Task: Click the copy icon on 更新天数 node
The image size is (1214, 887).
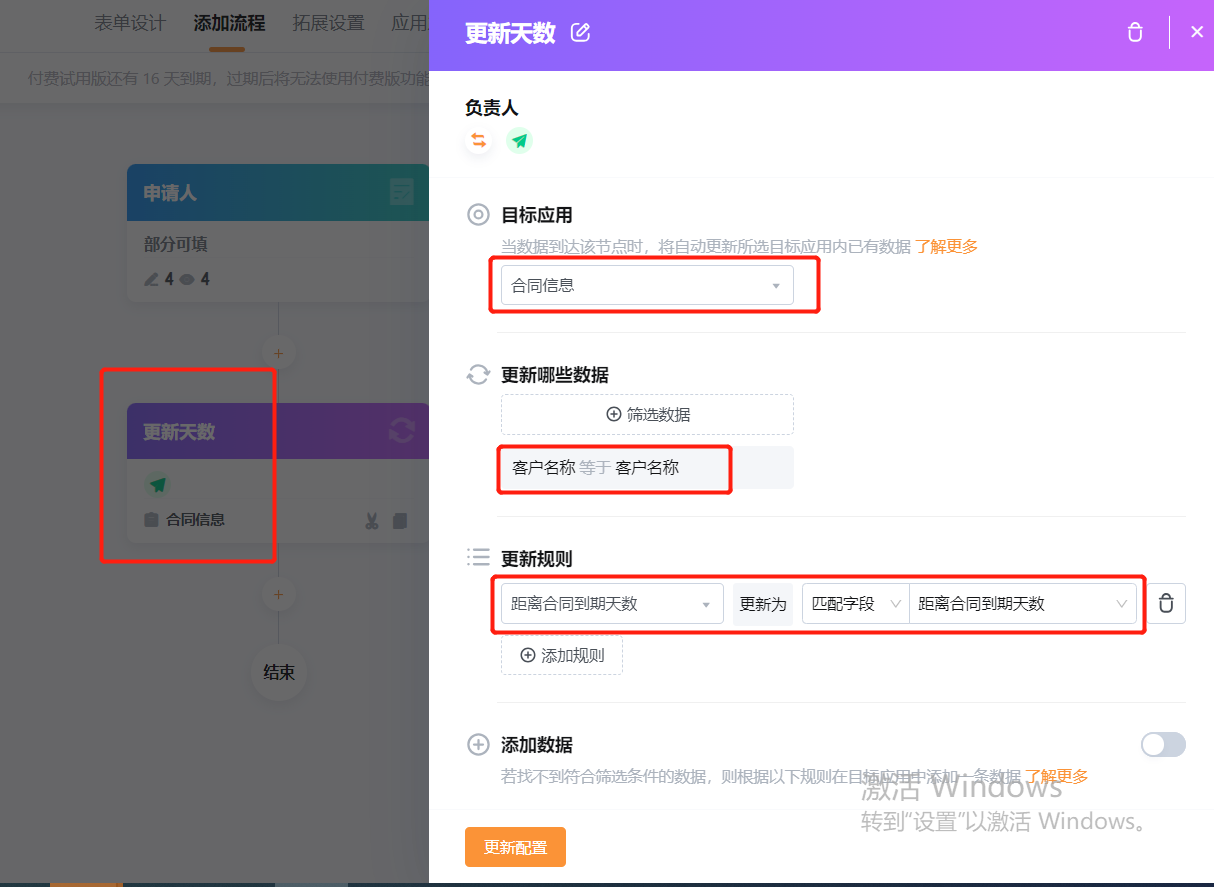Action: coord(400,520)
